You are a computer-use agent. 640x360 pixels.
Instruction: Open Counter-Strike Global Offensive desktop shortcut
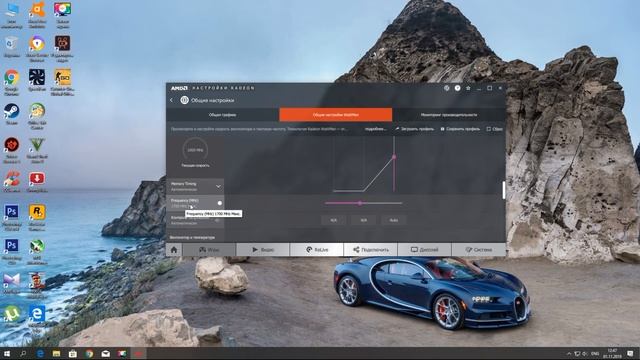pos(62,82)
